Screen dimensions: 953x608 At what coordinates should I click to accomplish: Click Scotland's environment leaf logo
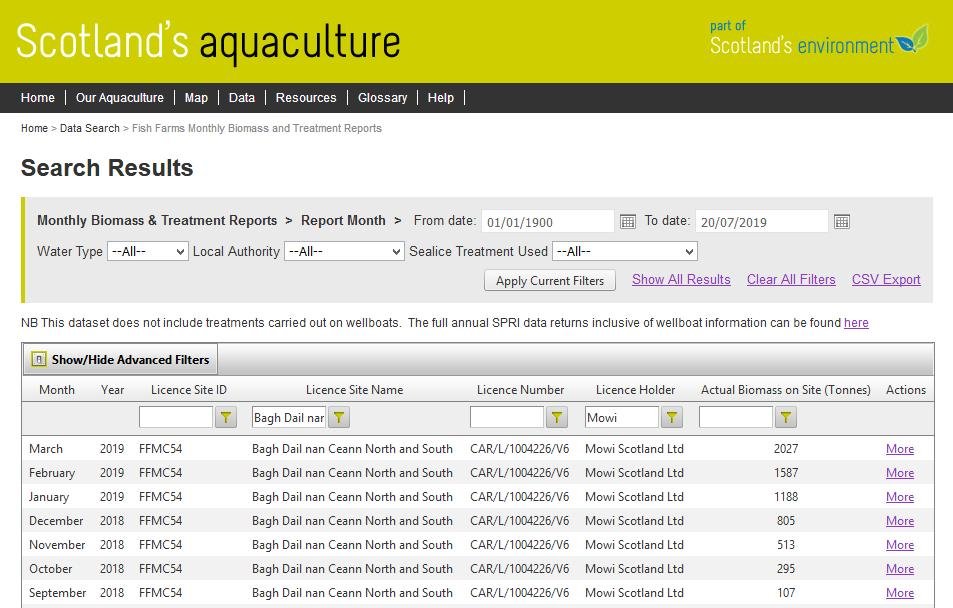click(911, 41)
